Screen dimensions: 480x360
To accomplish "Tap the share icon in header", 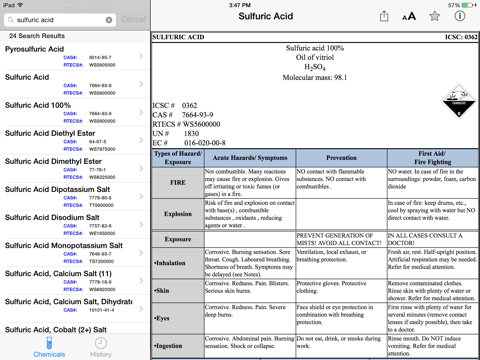I will [384, 16].
